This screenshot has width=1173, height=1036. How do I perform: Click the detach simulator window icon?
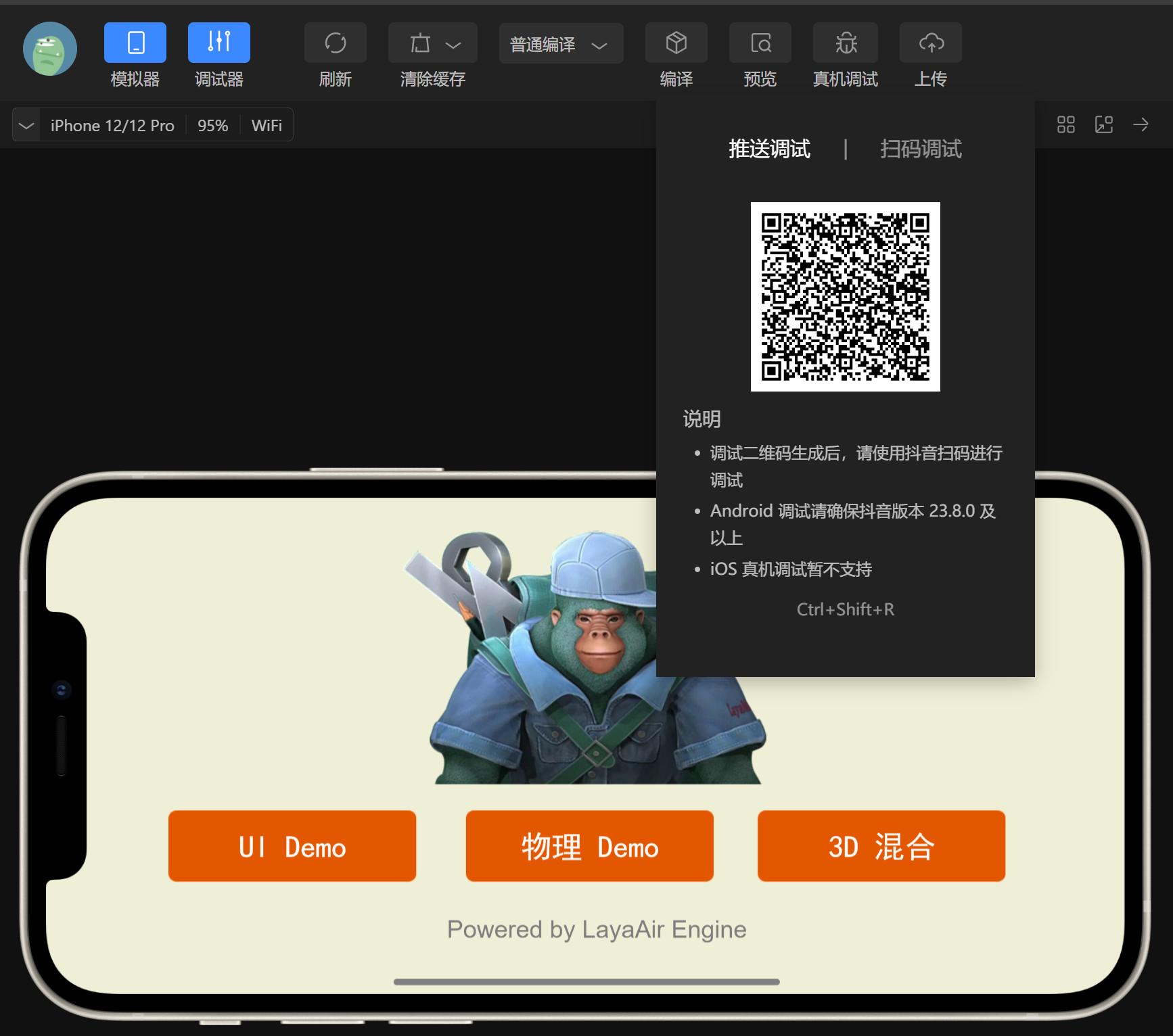[1103, 124]
